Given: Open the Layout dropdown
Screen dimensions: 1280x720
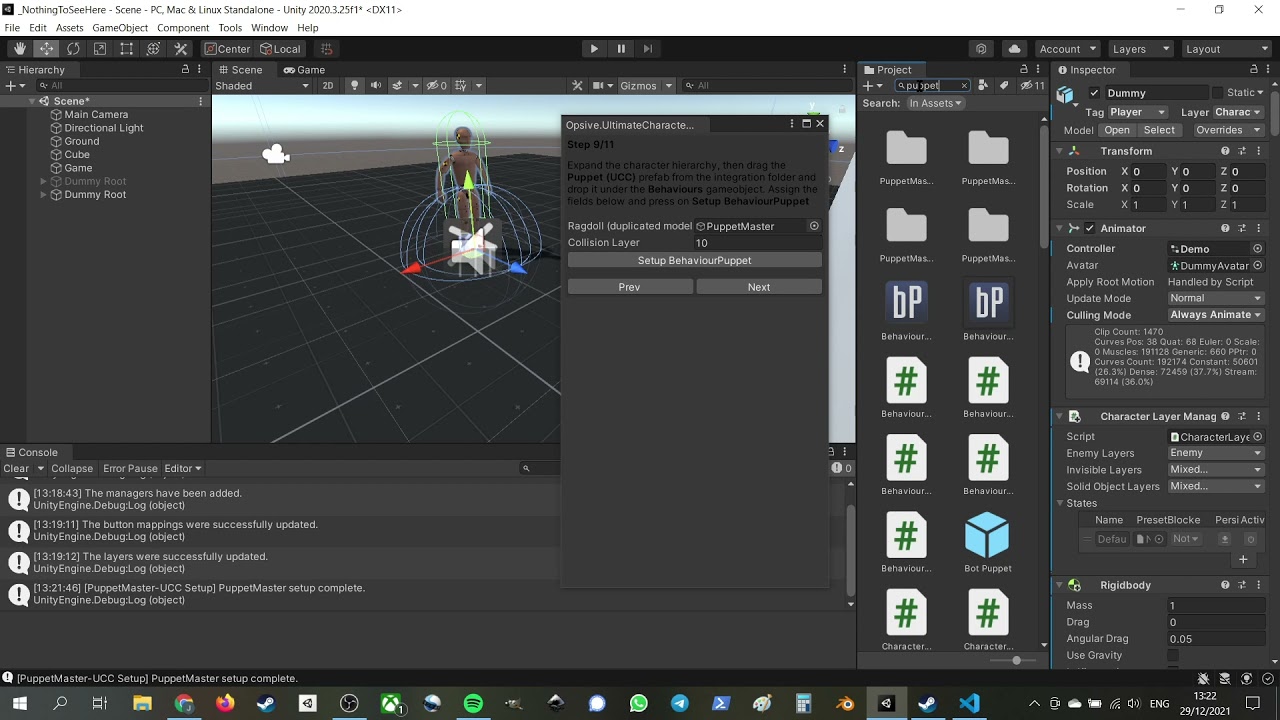Looking at the screenshot, I should tap(1225, 49).
